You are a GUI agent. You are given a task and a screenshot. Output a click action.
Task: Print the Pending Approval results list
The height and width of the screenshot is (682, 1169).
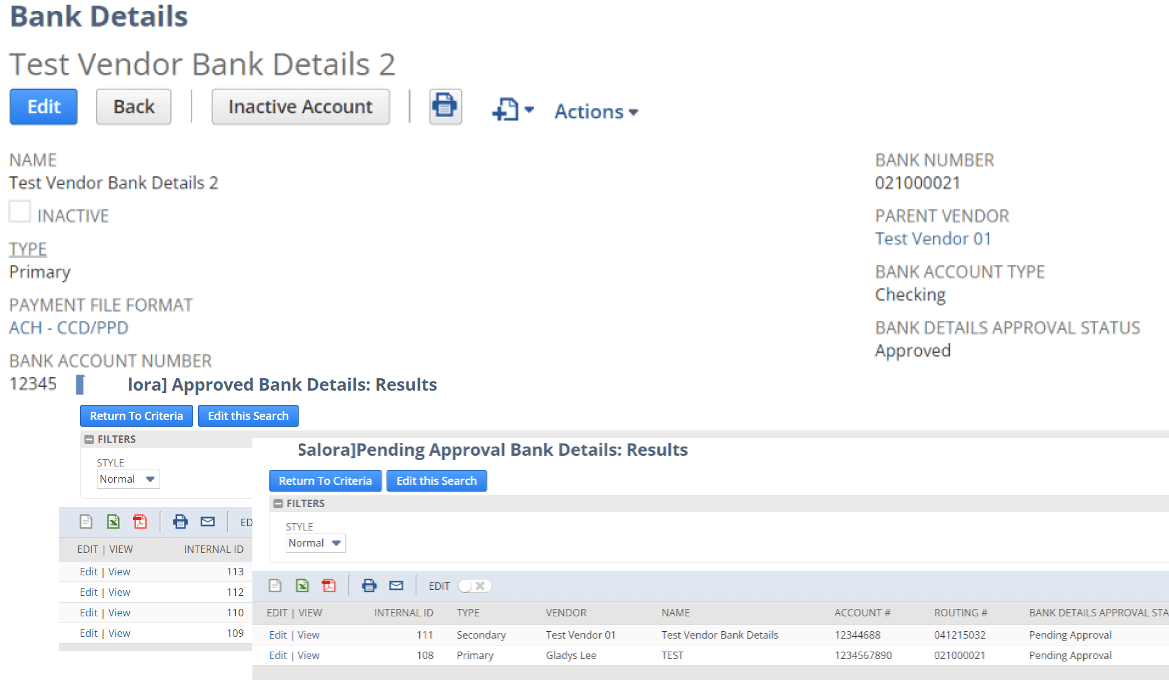[369, 586]
